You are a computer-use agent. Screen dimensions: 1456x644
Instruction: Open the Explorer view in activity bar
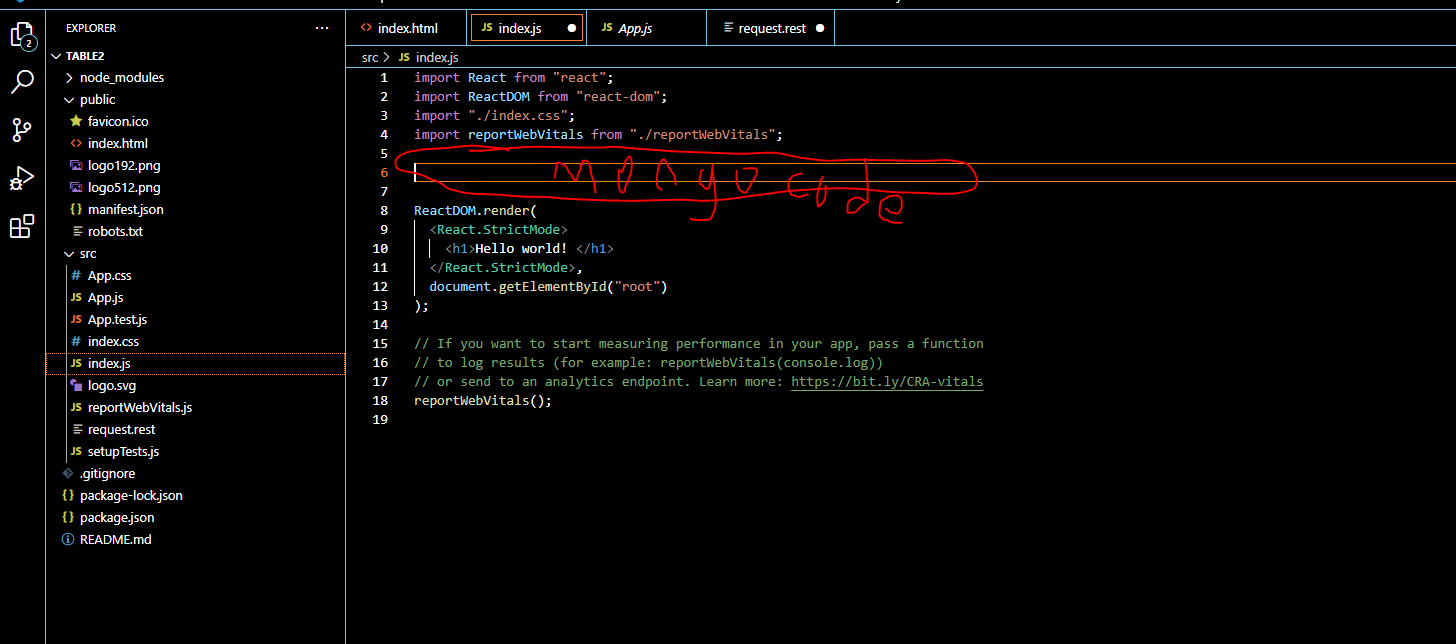[x=22, y=37]
